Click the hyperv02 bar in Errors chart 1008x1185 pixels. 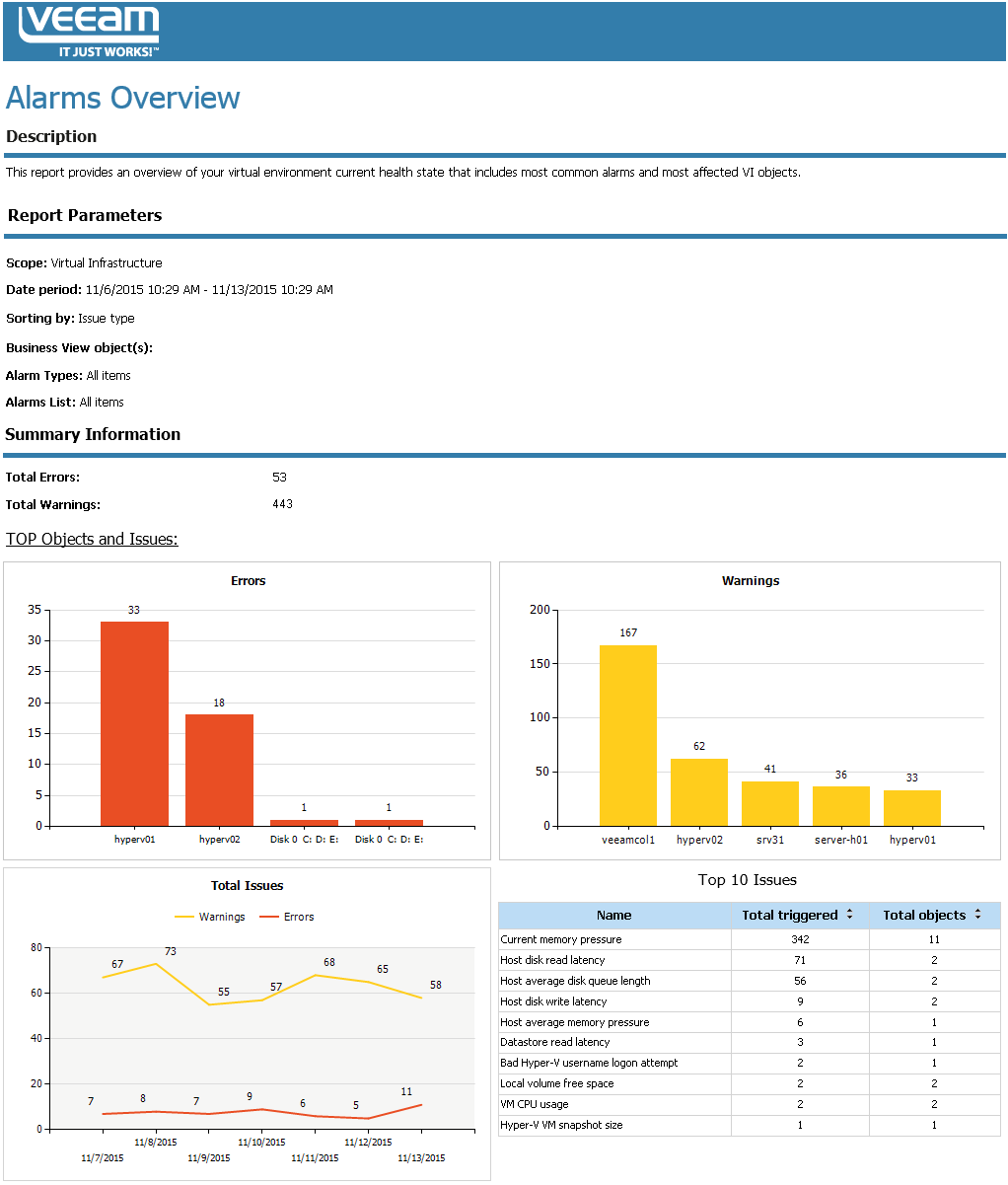pos(219,770)
